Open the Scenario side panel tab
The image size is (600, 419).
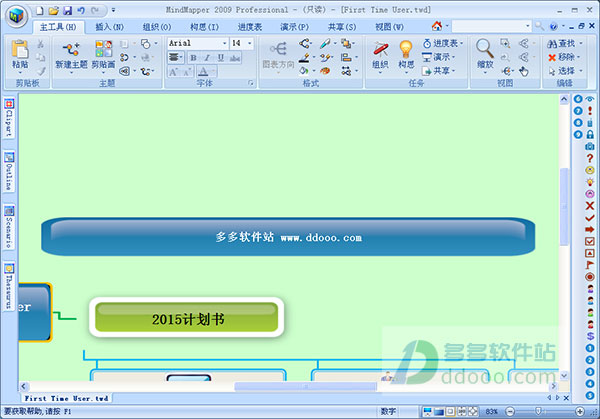coord(9,227)
